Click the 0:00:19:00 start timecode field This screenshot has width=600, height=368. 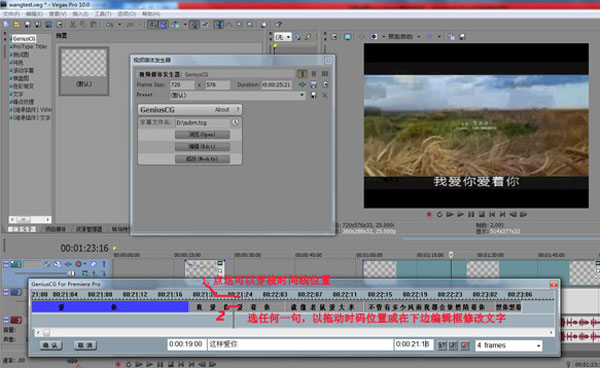[x=187, y=345]
